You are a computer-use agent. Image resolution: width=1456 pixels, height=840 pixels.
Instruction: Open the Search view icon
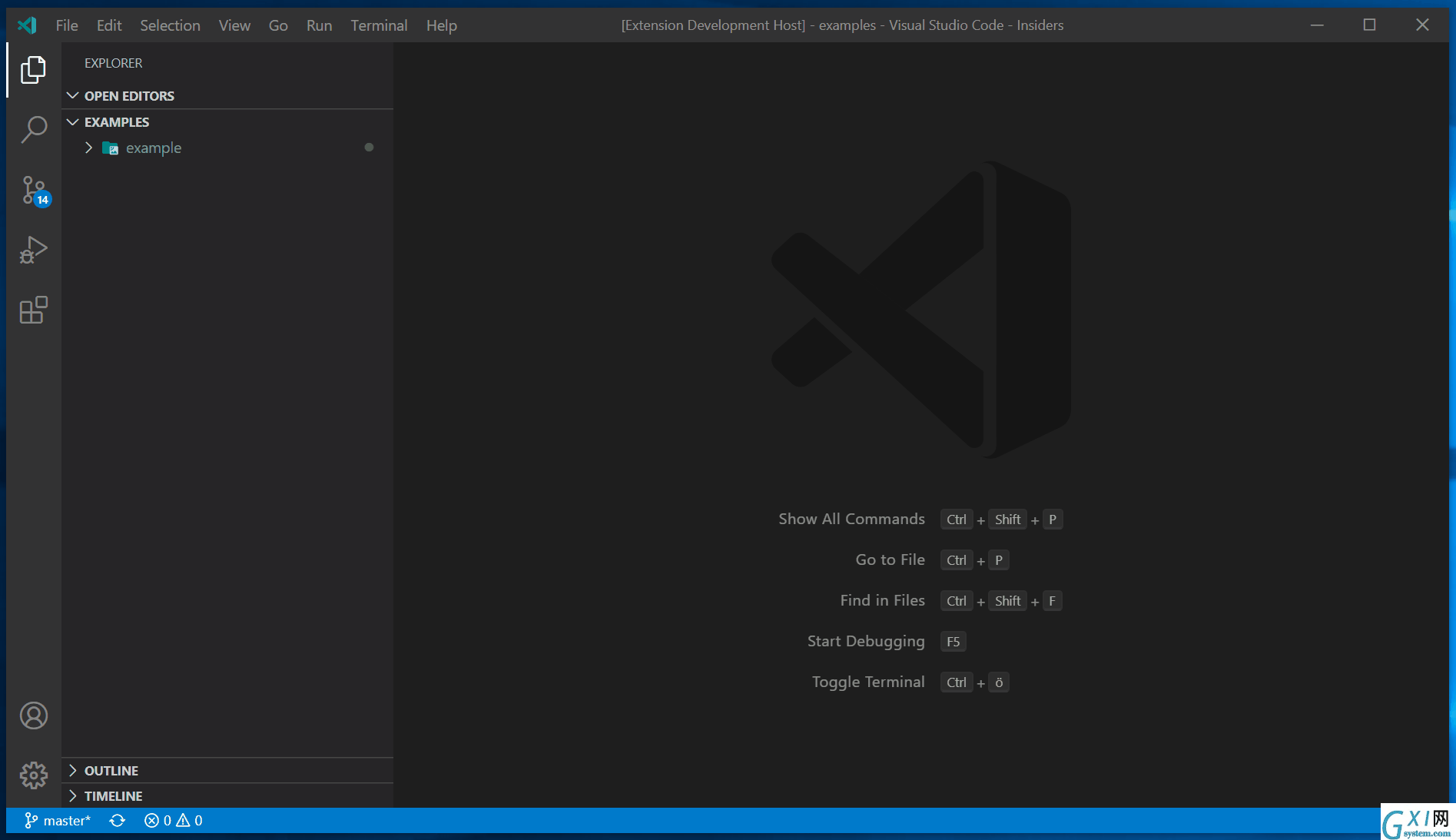[x=33, y=129]
